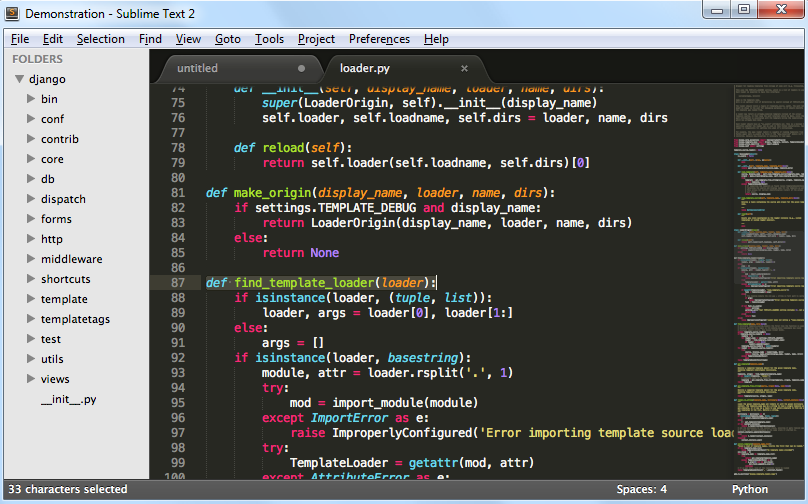Expand the middleware folder arrow

[31, 259]
